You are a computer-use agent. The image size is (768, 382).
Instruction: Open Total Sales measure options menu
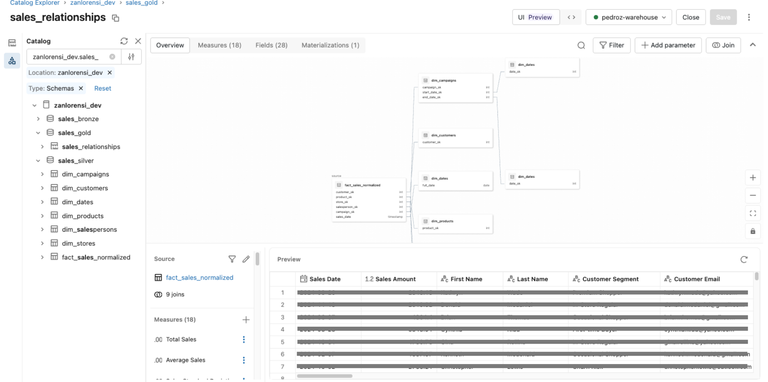click(244, 339)
